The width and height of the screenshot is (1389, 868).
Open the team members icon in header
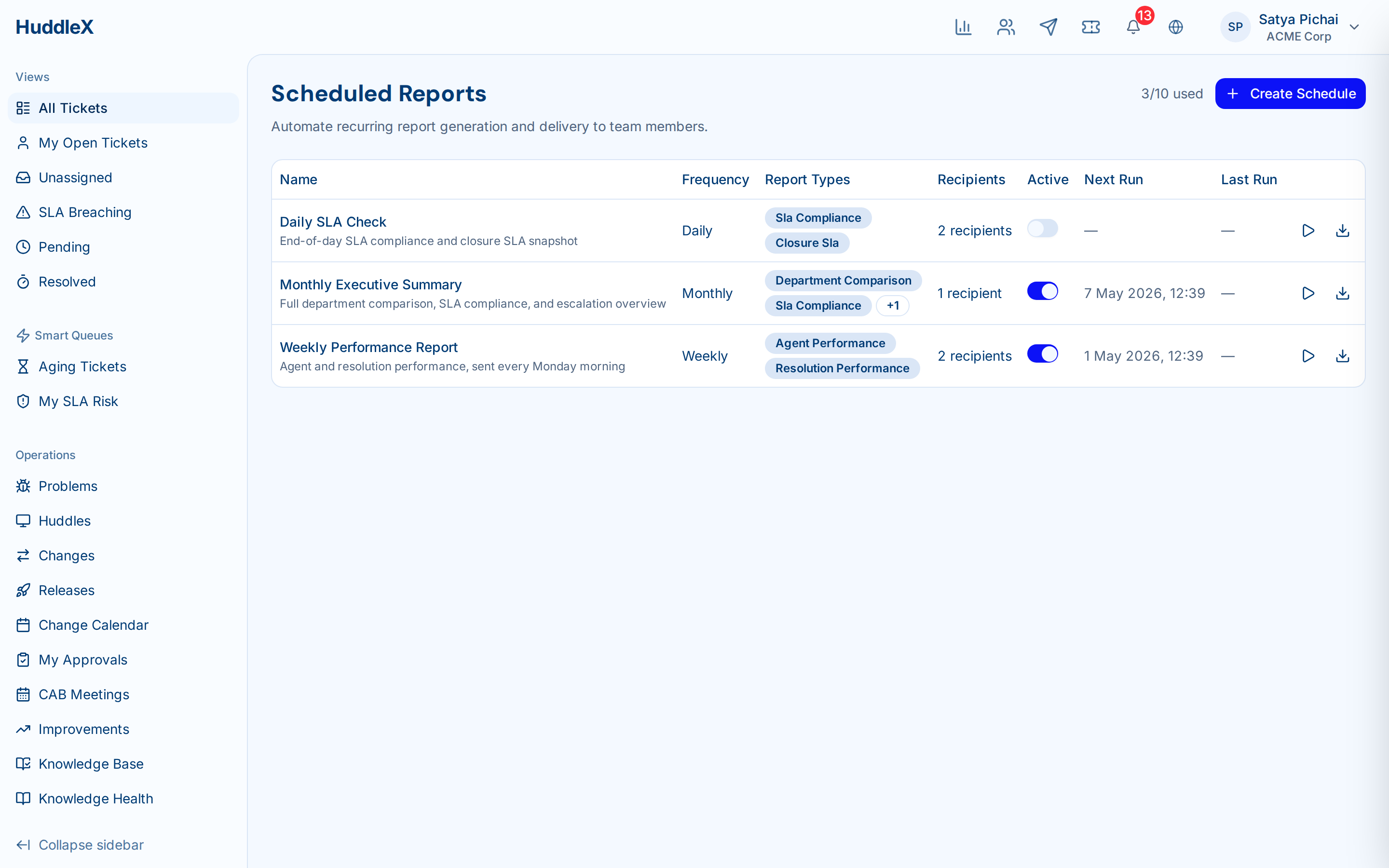tap(1006, 27)
